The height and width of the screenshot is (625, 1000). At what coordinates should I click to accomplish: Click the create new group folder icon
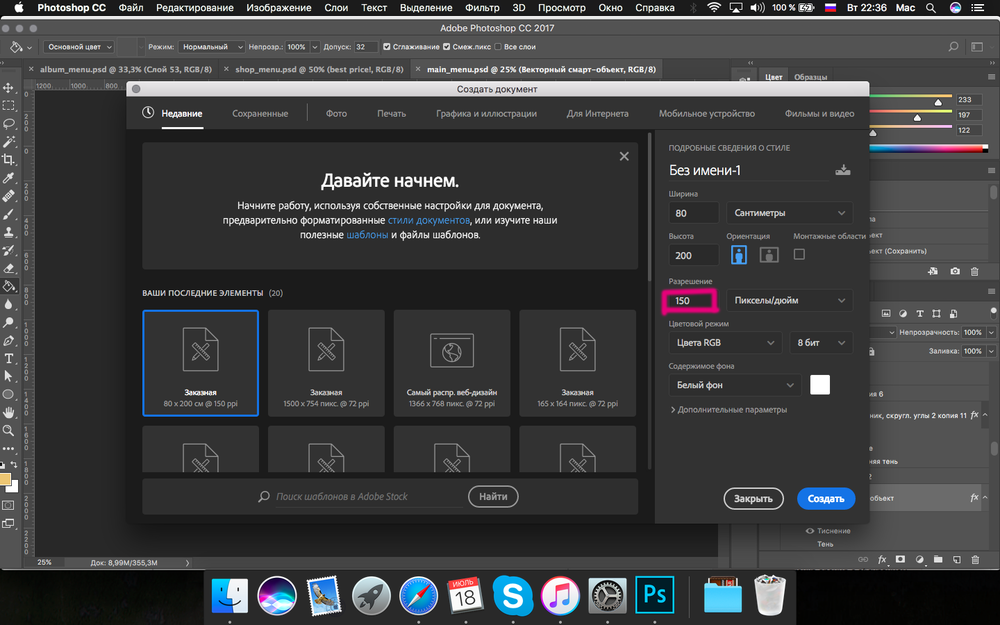(x=938, y=559)
